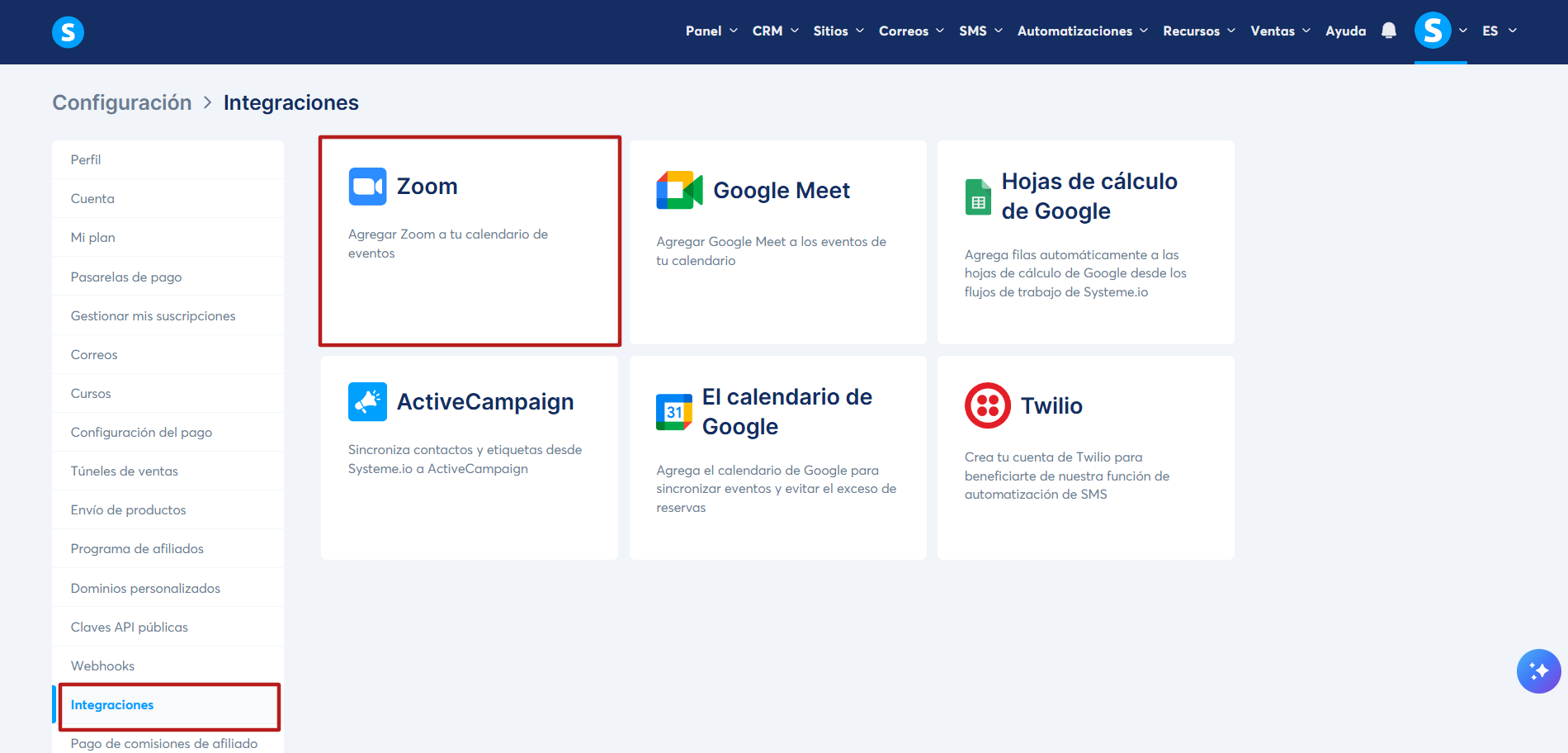Open the Cuenta settings section
1568x753 pixels.
(168, 199)
